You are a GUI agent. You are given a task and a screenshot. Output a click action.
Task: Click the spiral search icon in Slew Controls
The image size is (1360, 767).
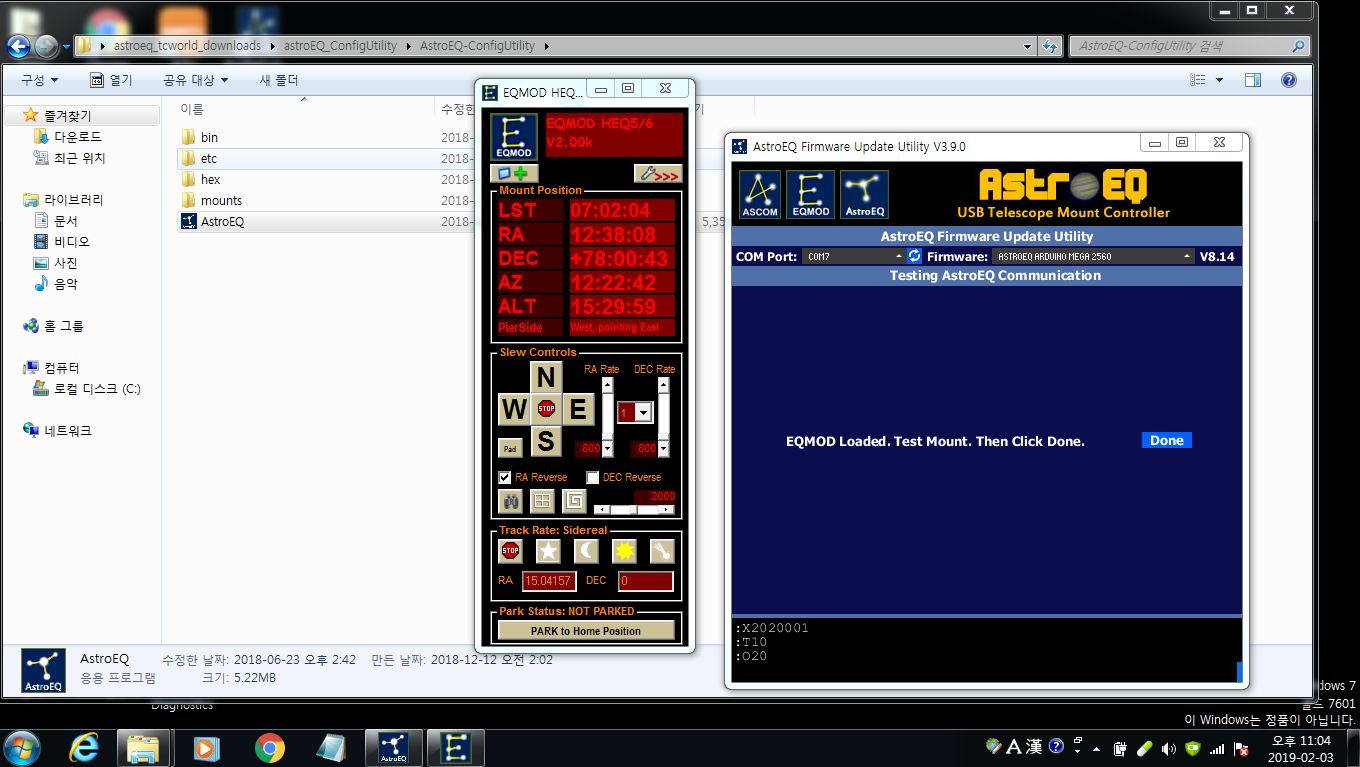574,501
